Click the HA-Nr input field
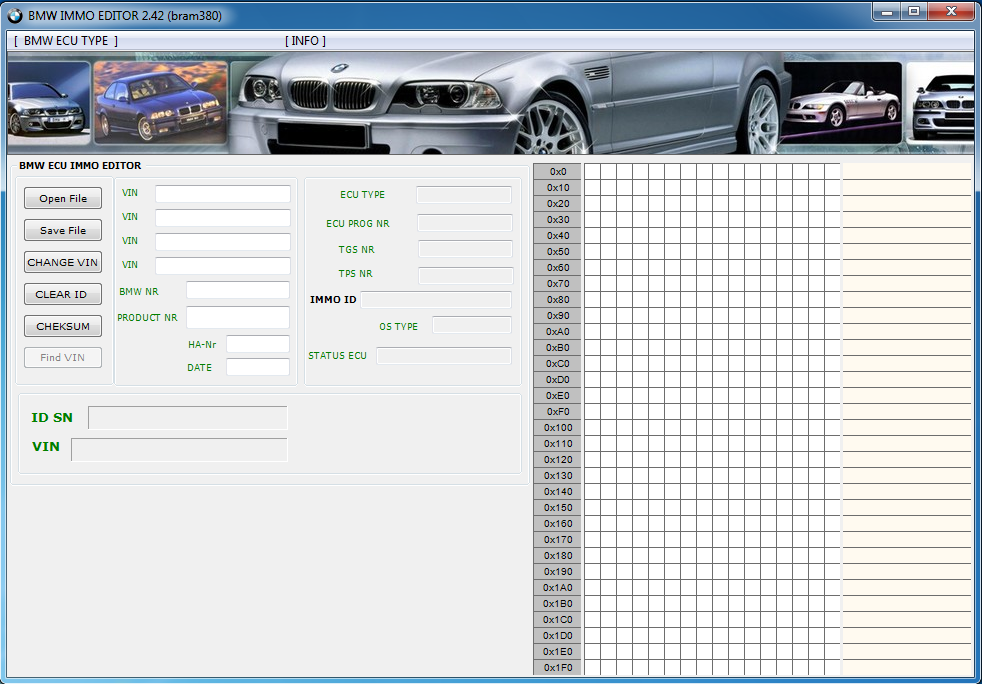982x684 pixels. coord(257,344)
